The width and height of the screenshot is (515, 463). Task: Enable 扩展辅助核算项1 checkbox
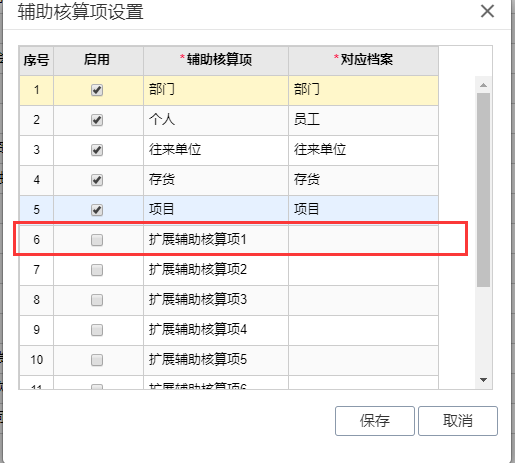97,240
